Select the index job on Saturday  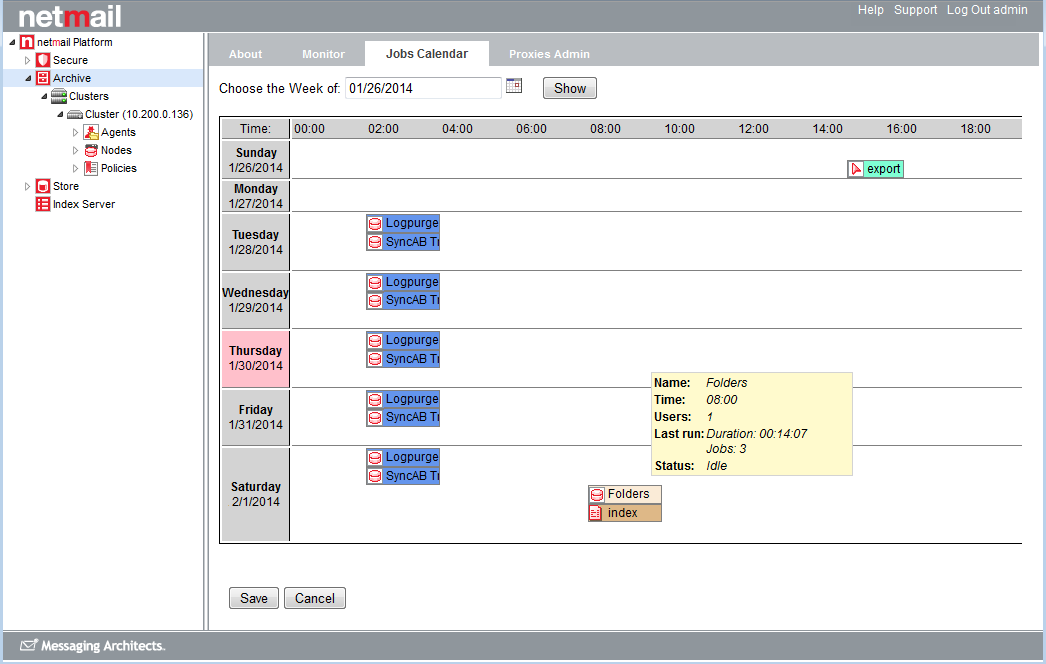click(625, 513)
